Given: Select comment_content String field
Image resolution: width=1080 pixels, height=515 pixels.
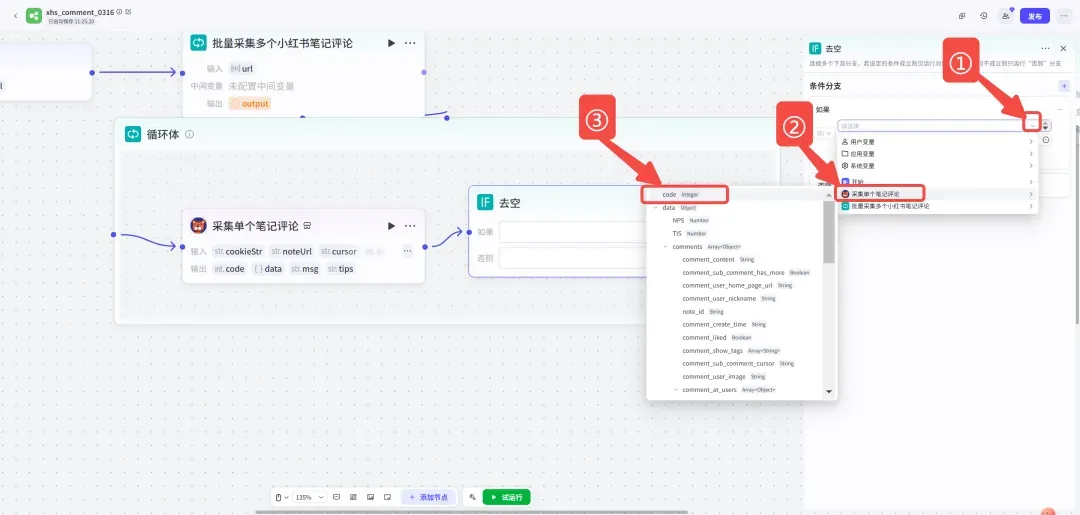Looking at the screenshot, I should click(x=718, y=260).
